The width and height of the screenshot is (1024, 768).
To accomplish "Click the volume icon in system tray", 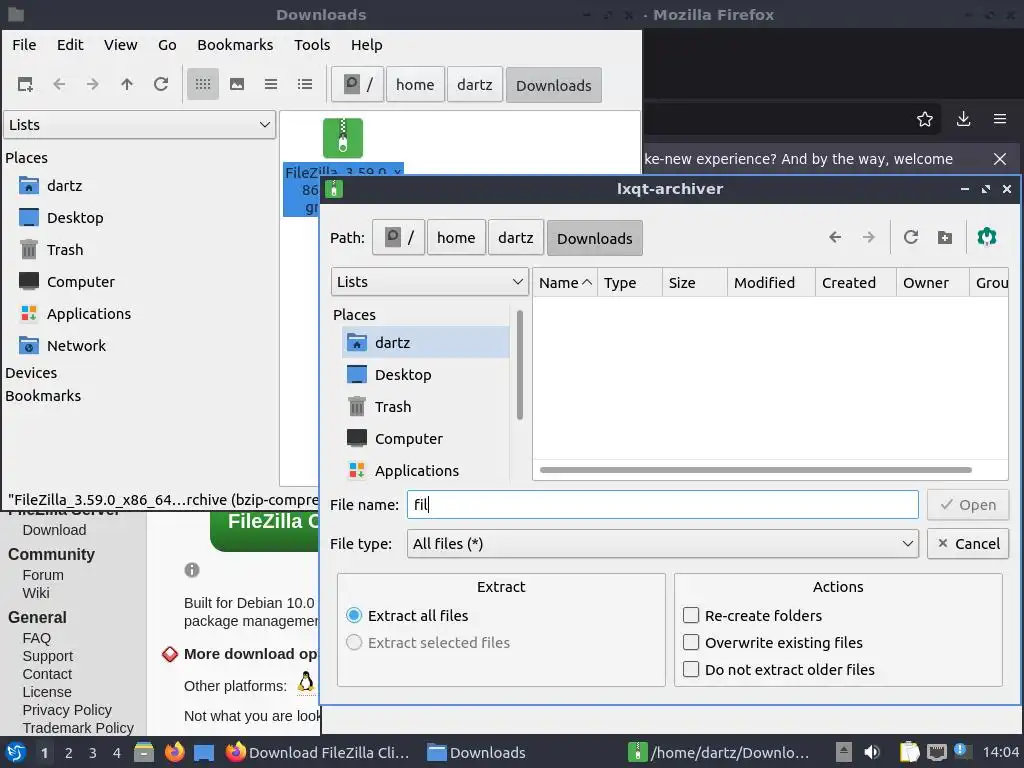I will (872, 752).
